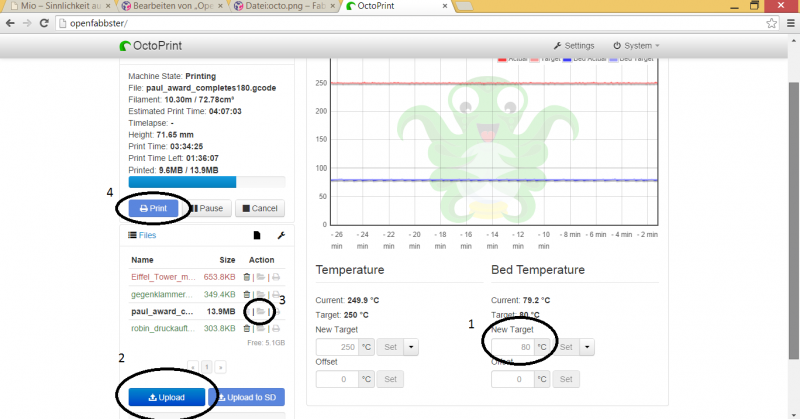Viewport: 800px width, 419px height.
Task: Trash the gegenklammer file
Action: 247,294
